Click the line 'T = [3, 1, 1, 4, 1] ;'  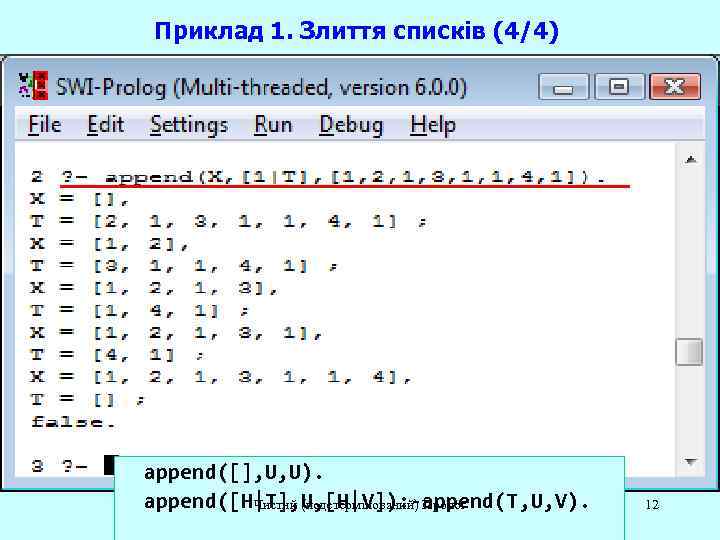[184, 266]
